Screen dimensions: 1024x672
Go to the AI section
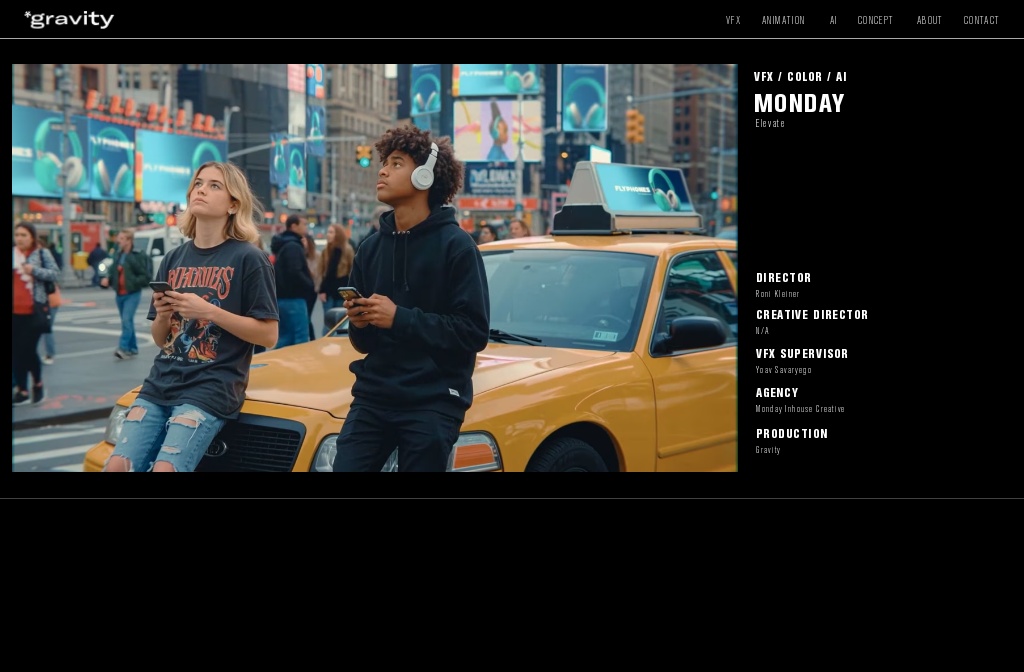click(833, 20)
